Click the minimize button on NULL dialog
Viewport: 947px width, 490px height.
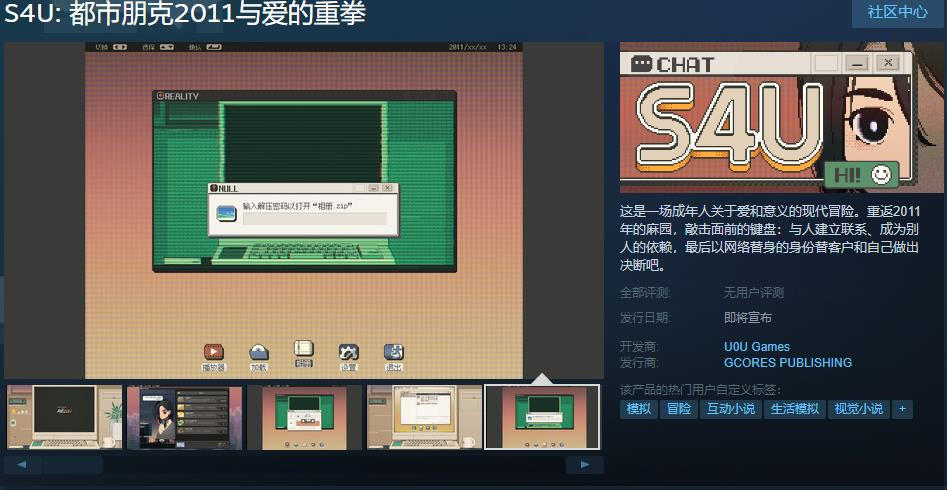click(x=374, y=188)
